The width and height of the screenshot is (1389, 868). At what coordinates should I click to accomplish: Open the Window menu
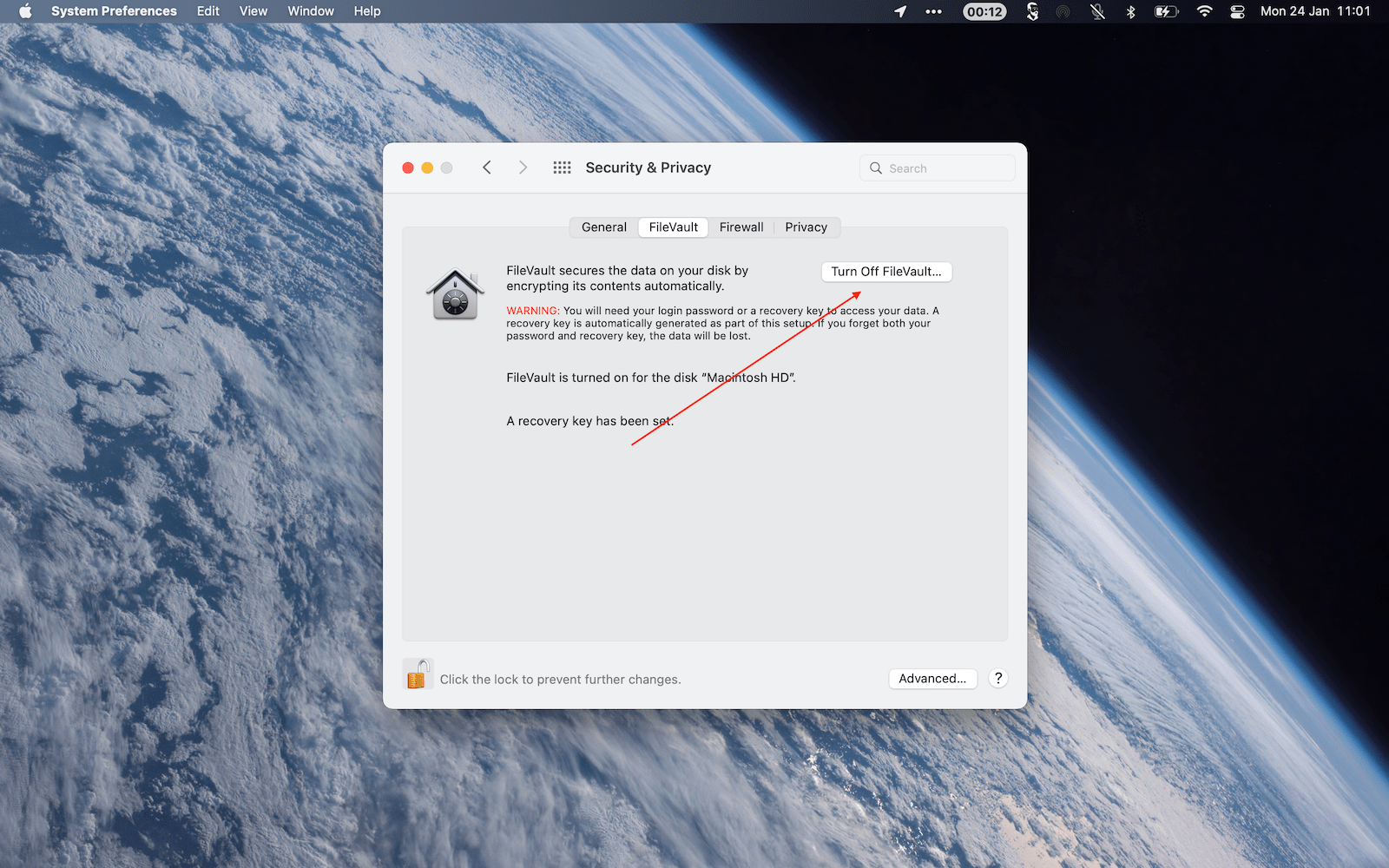pyautogui.click(x=311, y=11)
